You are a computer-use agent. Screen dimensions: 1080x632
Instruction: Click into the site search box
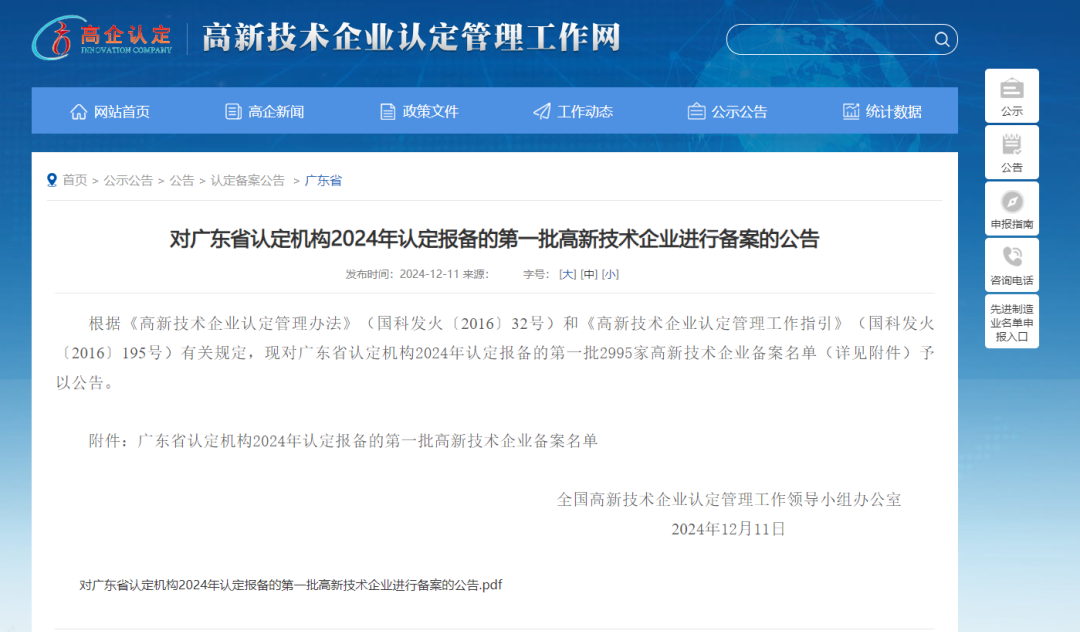(x=828, y=39)
